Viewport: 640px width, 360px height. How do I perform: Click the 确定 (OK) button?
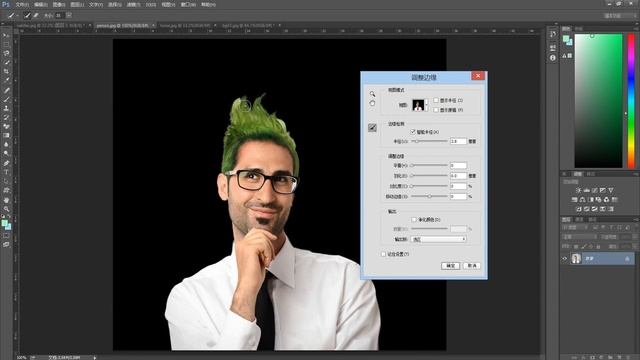[451, 266]
